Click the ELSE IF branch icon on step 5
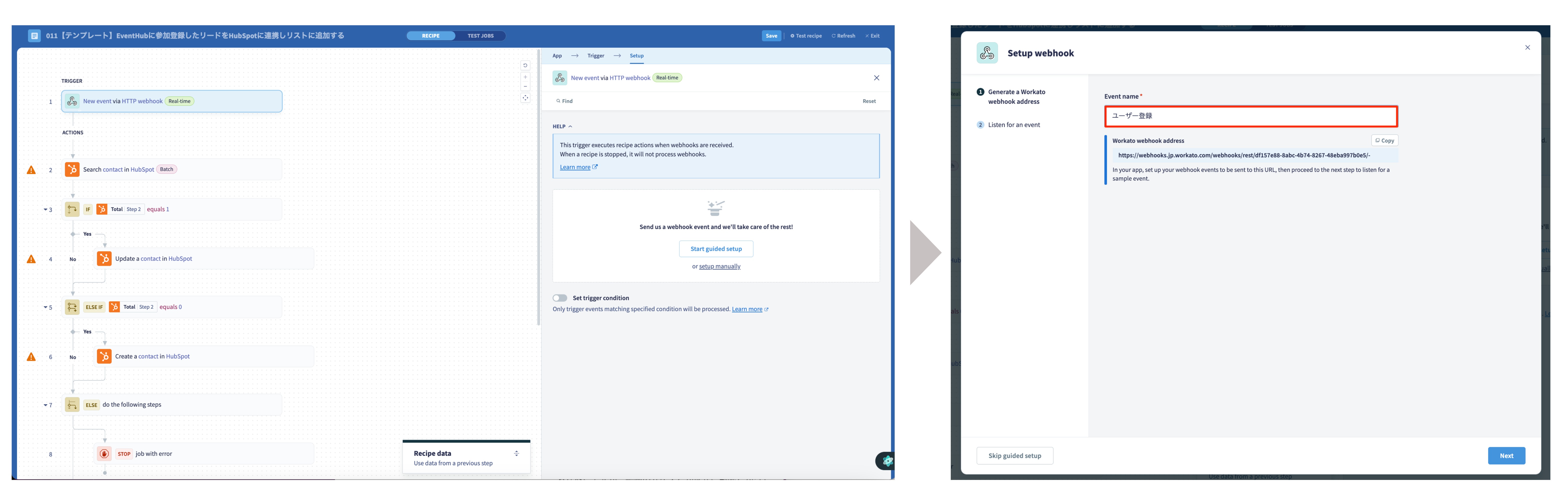 [x=72, y=307]
